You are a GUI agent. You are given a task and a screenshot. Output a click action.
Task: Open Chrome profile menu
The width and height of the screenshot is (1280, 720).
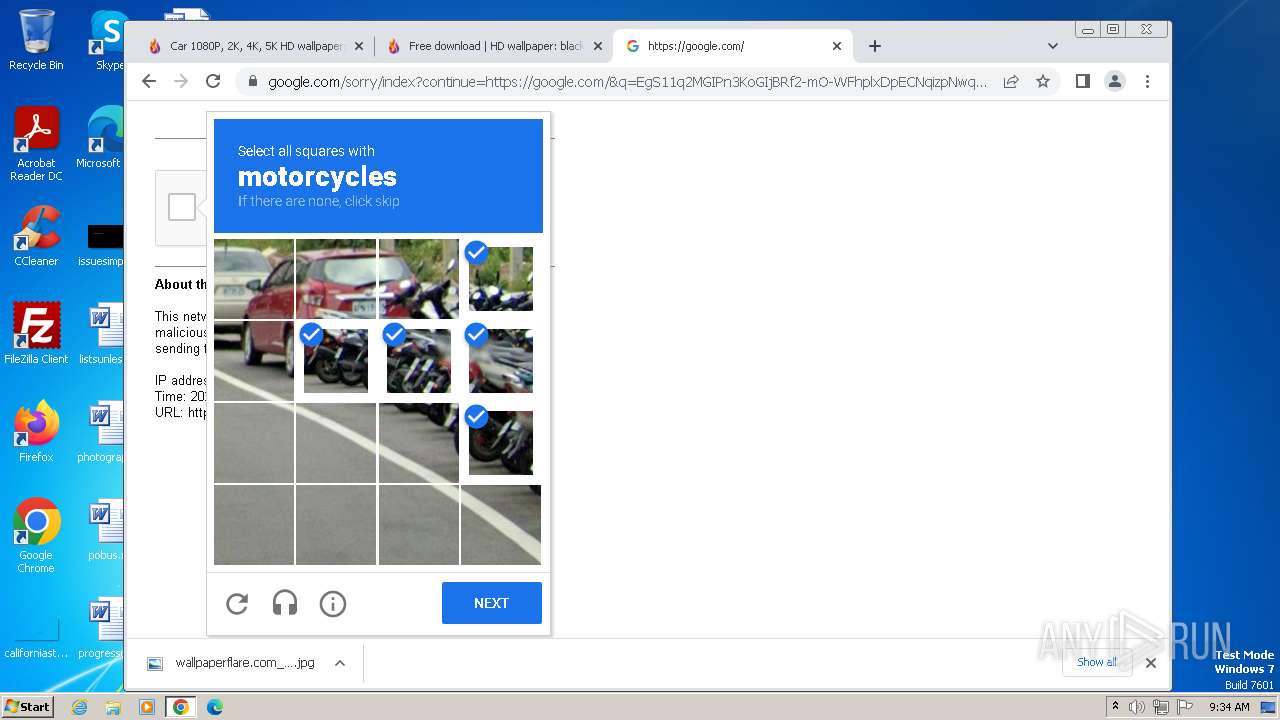coord(1115,81)
